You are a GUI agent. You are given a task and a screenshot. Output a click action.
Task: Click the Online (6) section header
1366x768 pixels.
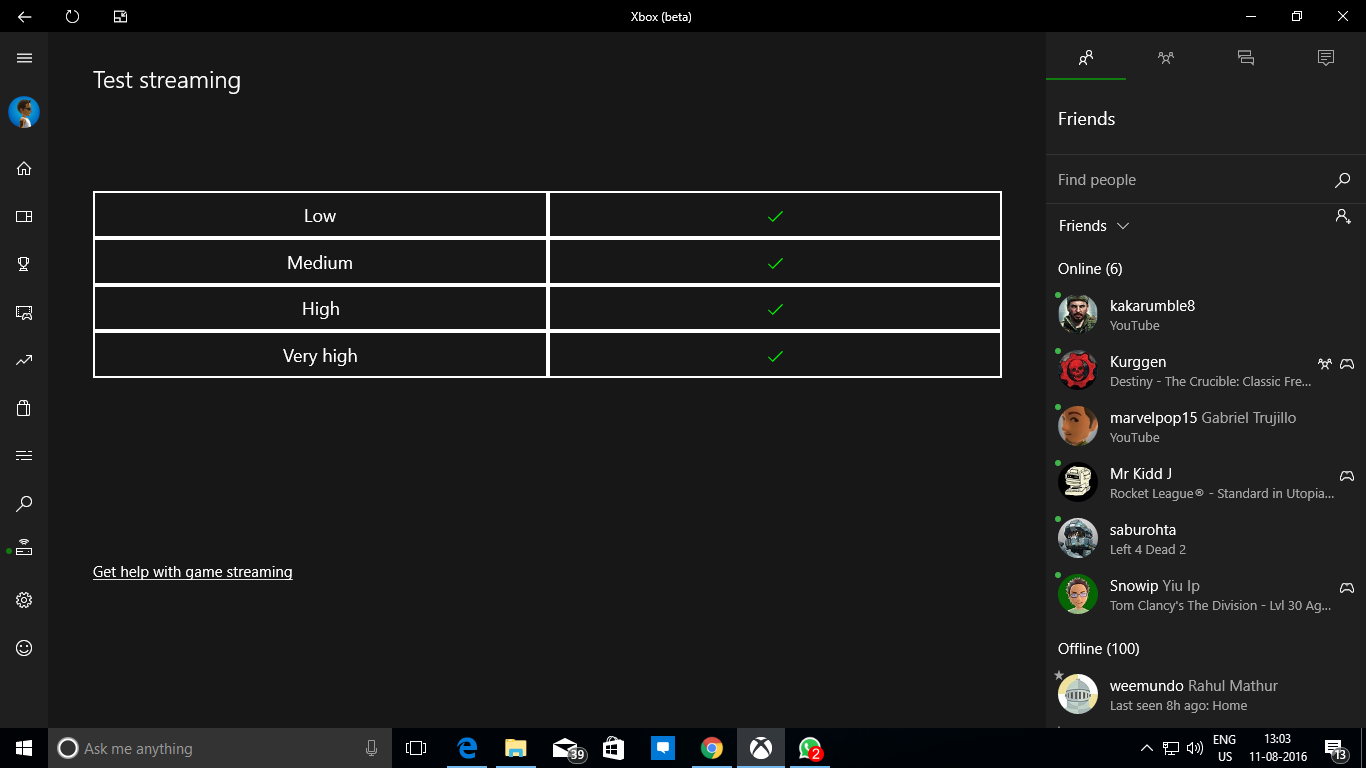[1090, 269]
